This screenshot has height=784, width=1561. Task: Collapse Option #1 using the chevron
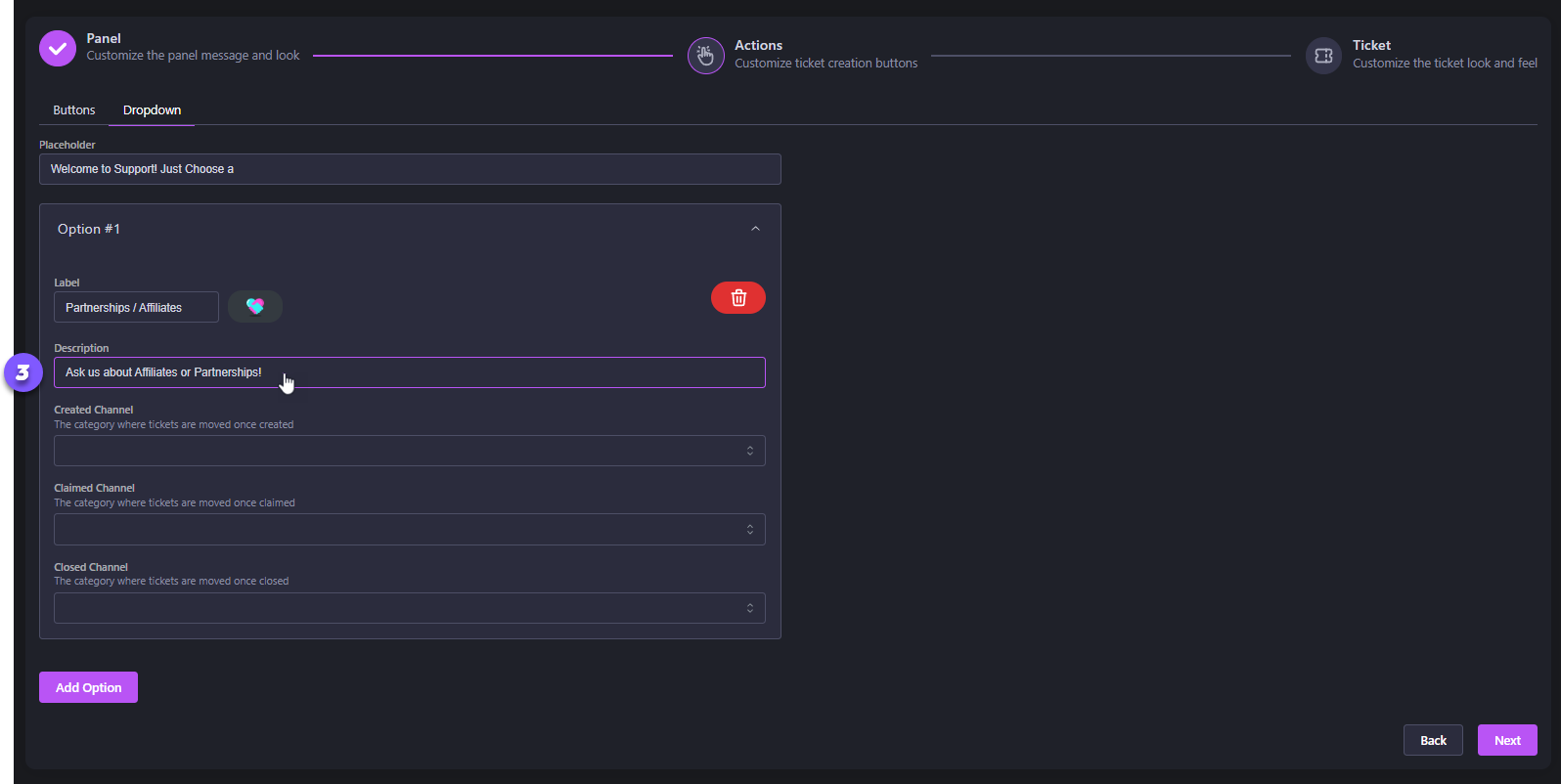(x=755, y=229)
